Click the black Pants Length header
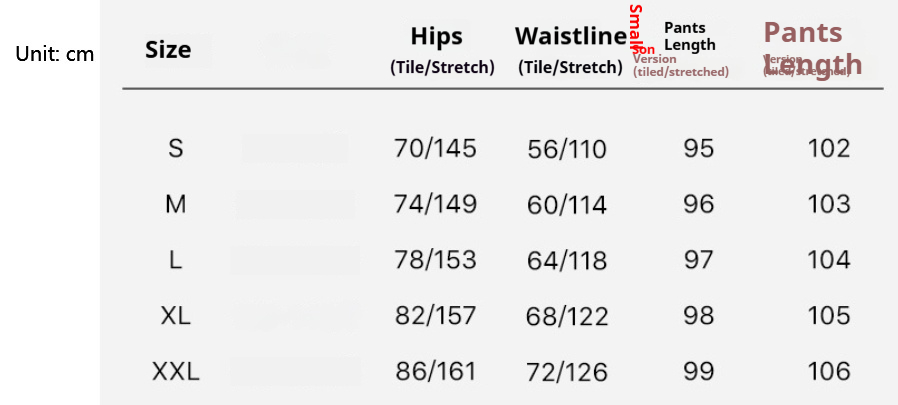This screenshot has width=898, height=405. coord(690,36)
